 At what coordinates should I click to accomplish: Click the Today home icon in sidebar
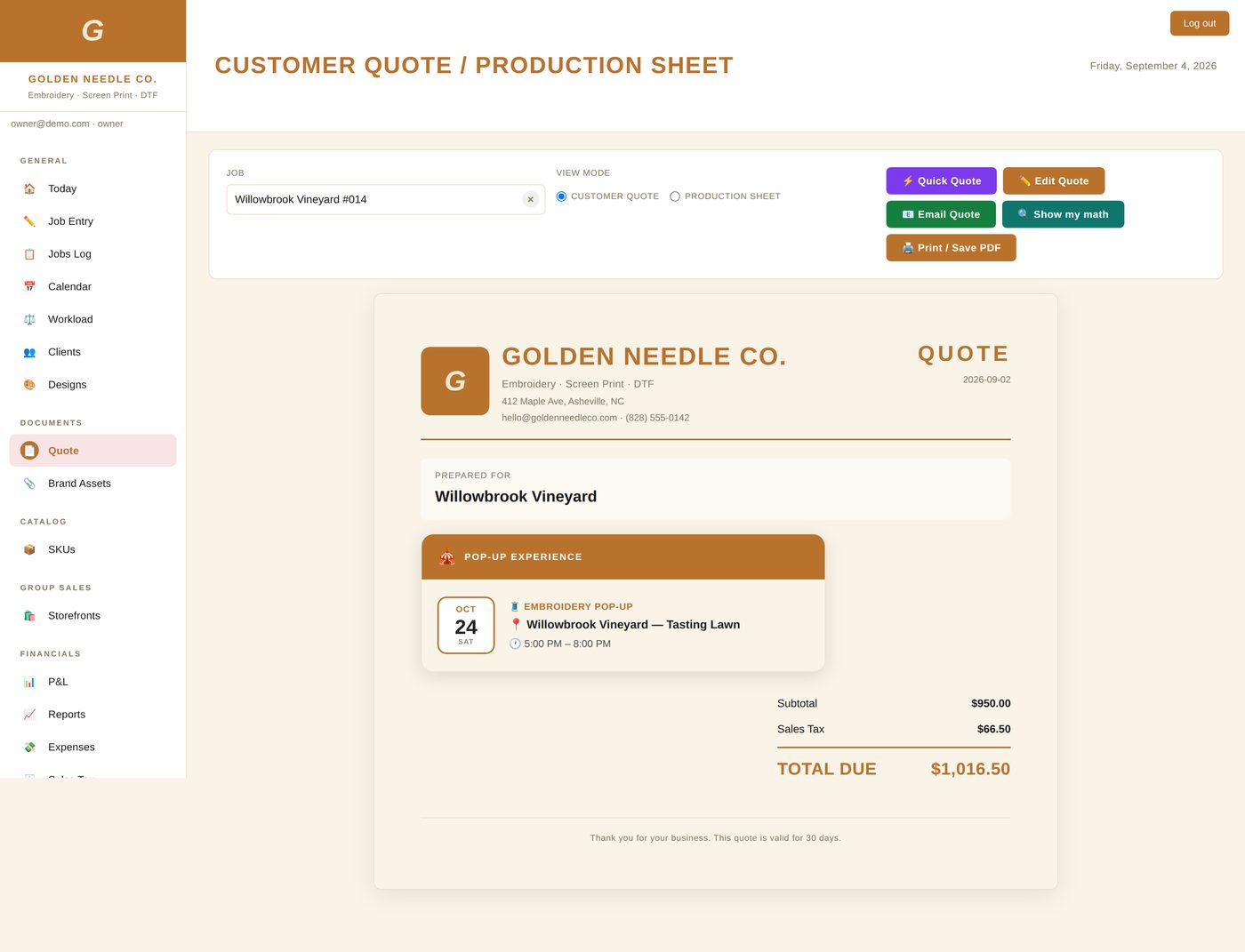tap(29, 188)
